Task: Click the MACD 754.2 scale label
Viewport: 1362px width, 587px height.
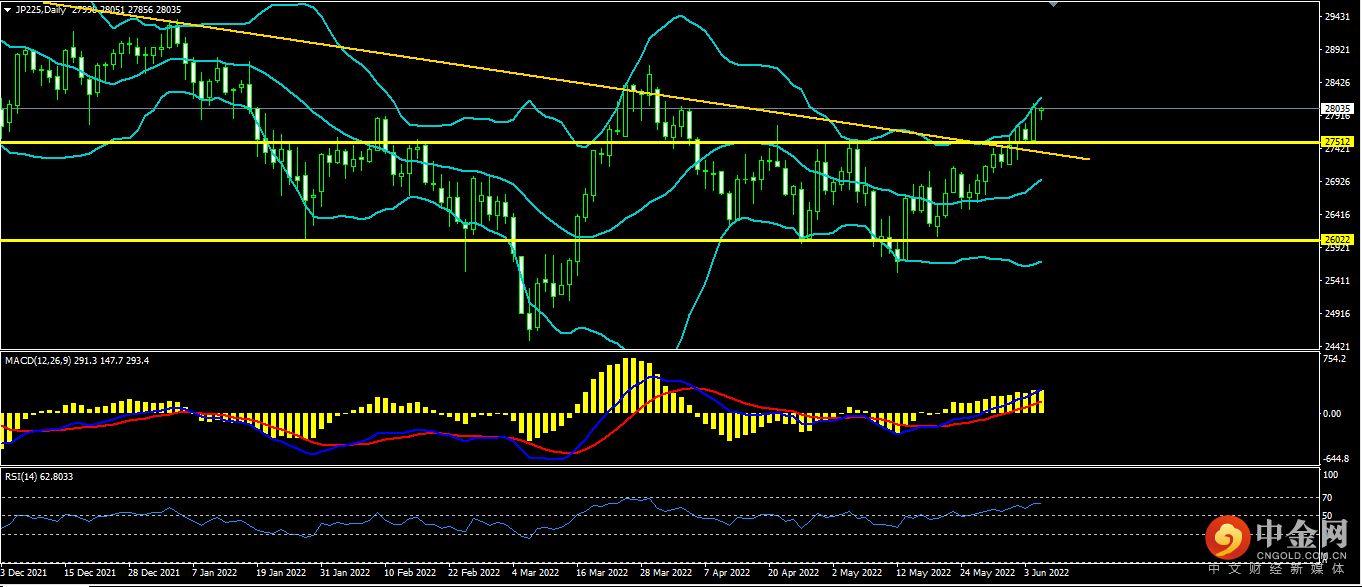Action: tap(1334, 358)
